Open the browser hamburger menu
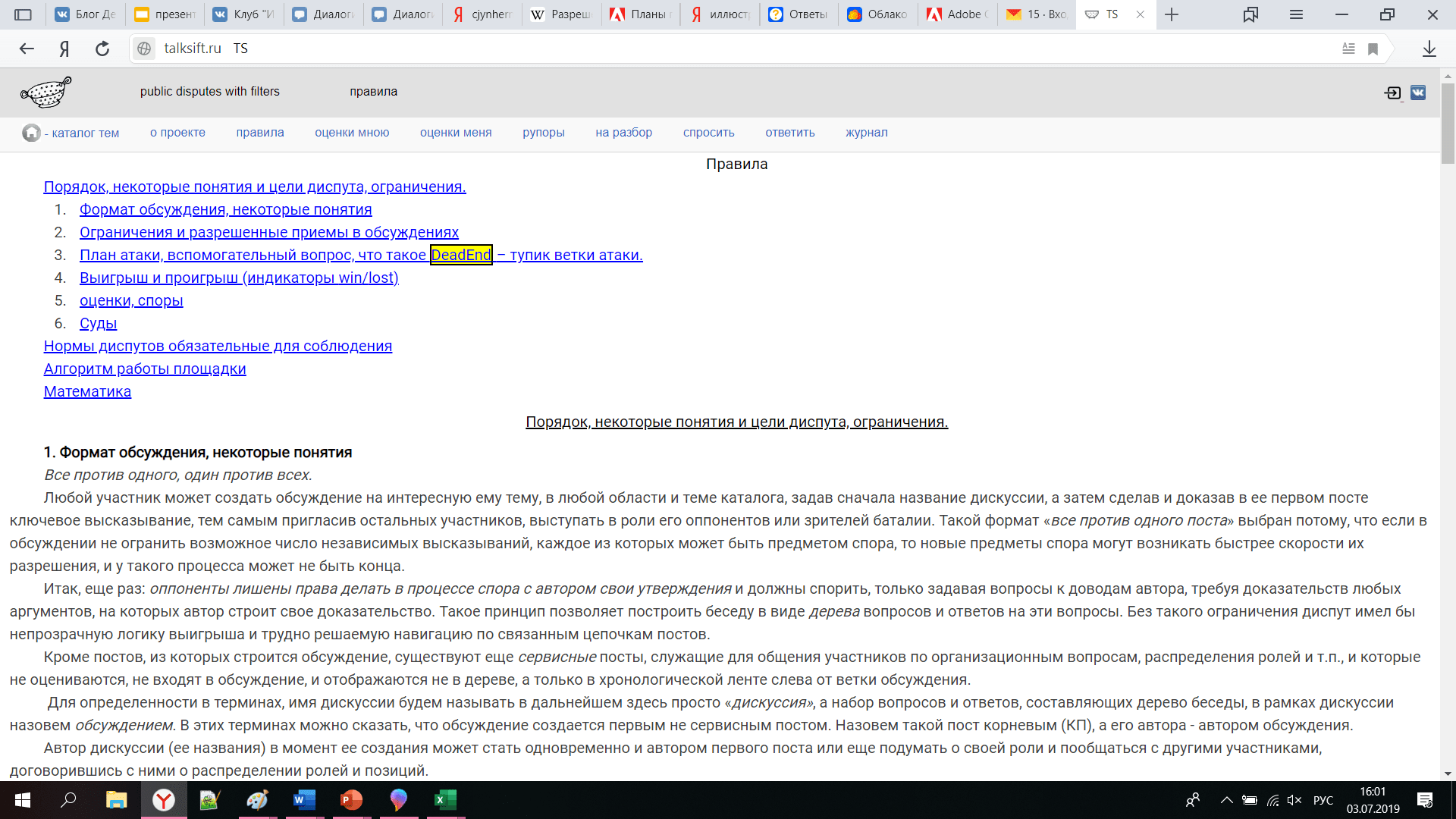This screenshot has width=1456, height=819. coord(1296,14)
